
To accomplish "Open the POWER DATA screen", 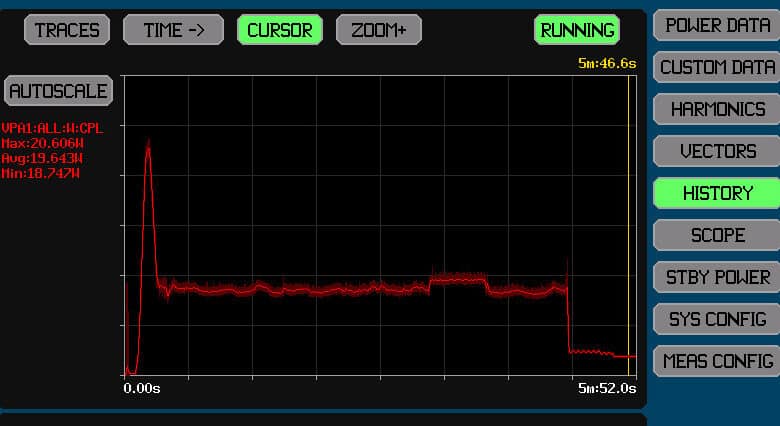I will tap(717, 25).
